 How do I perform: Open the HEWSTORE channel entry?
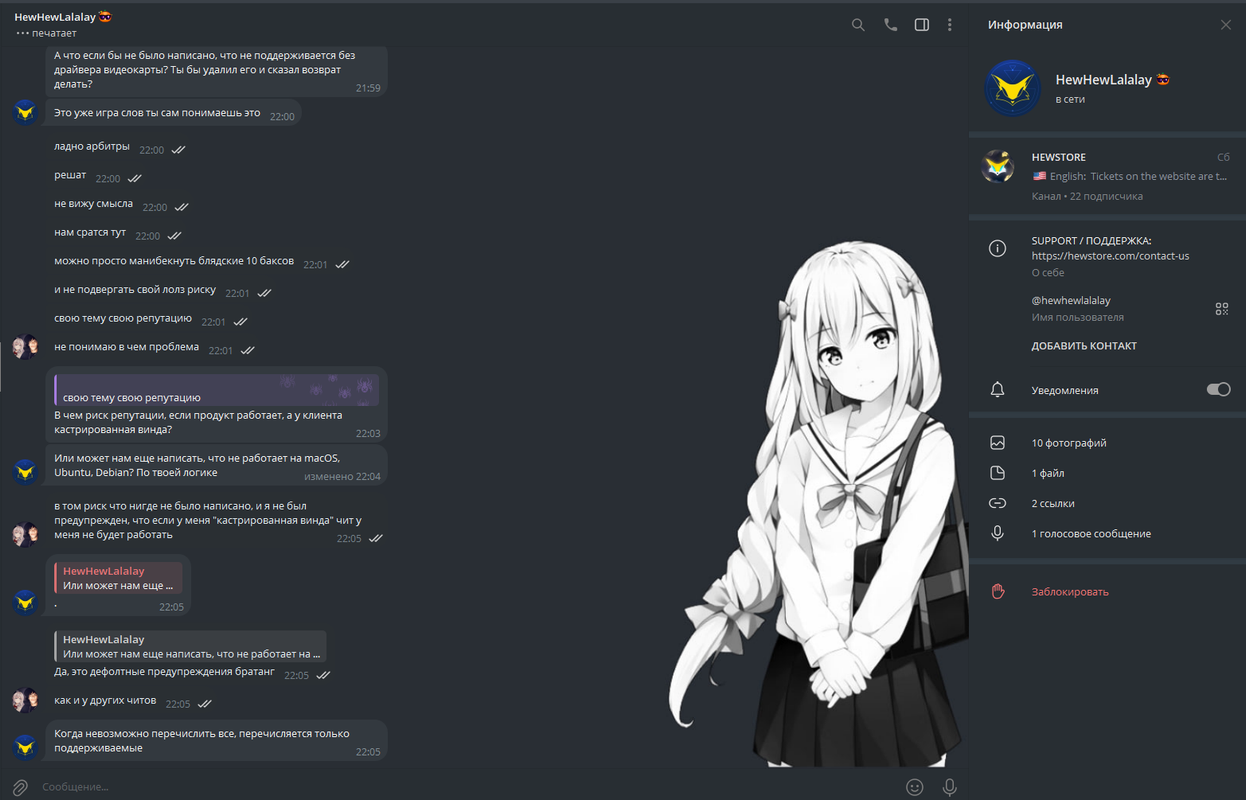[x=1107, y=176]
